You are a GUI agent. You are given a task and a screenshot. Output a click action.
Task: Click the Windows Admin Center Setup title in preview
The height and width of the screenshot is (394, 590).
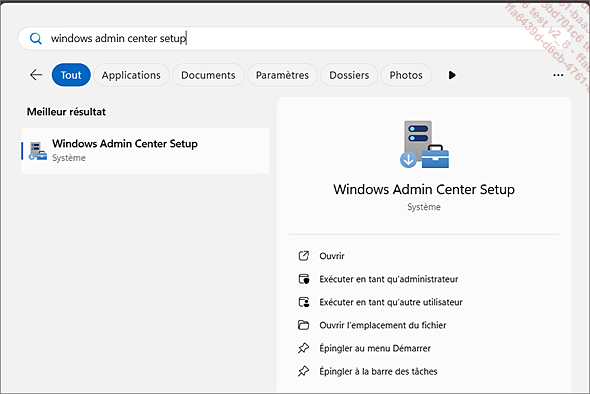pyautogui.click(x=424, y=189)
